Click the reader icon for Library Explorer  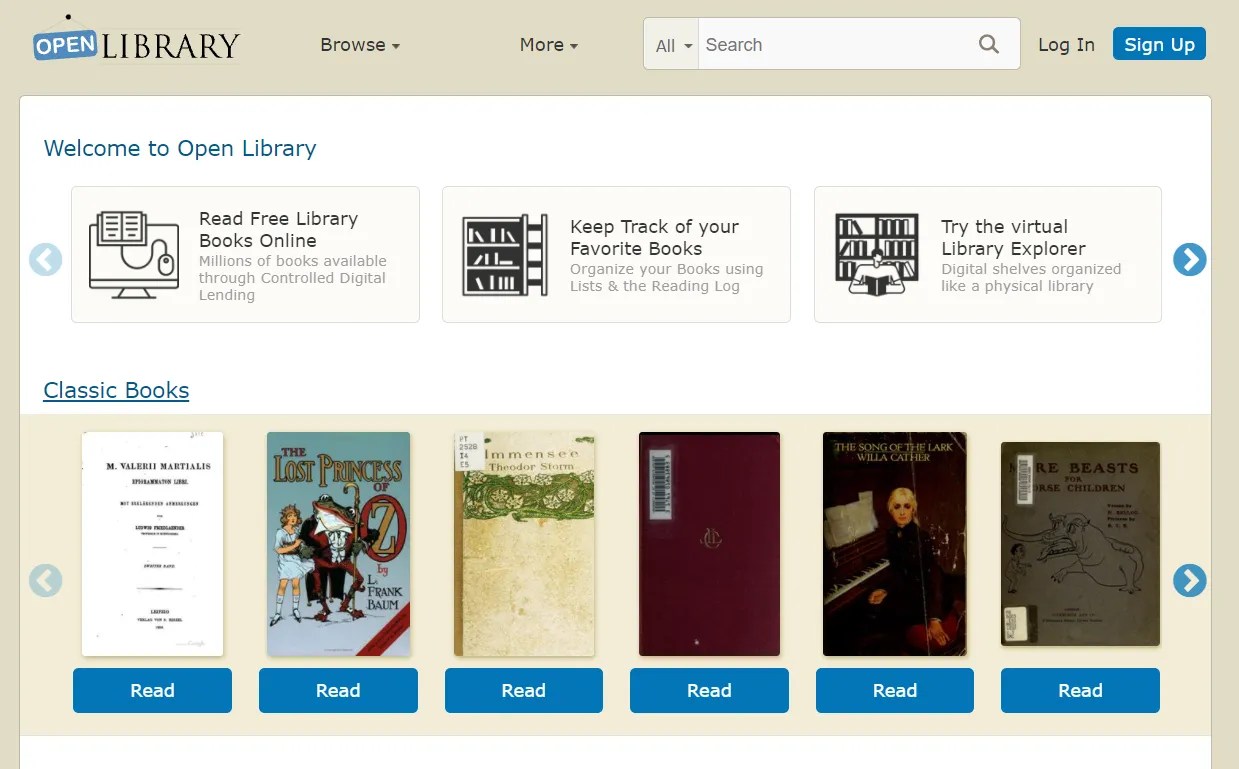(x=877, y=255)
